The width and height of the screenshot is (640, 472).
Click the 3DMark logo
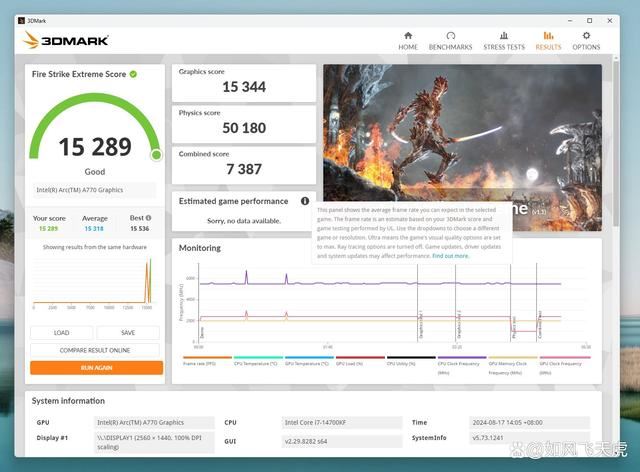[x=66, y=40]
